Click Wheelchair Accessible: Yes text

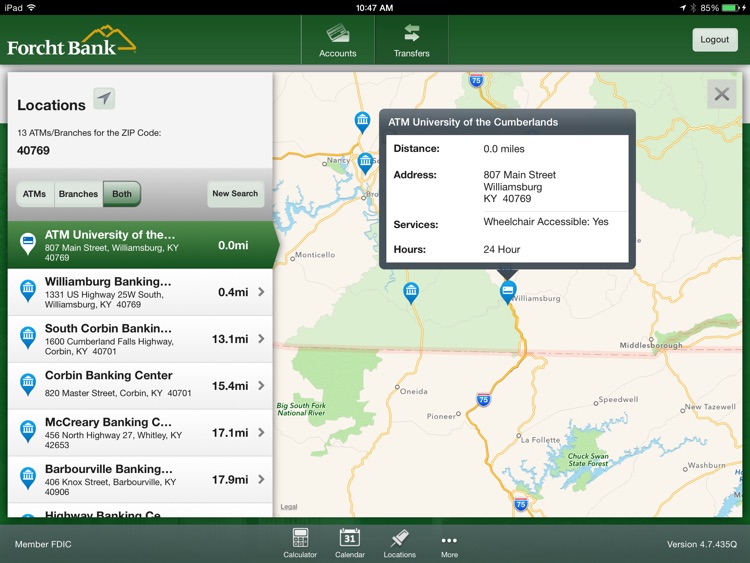(x=546, y=221)
